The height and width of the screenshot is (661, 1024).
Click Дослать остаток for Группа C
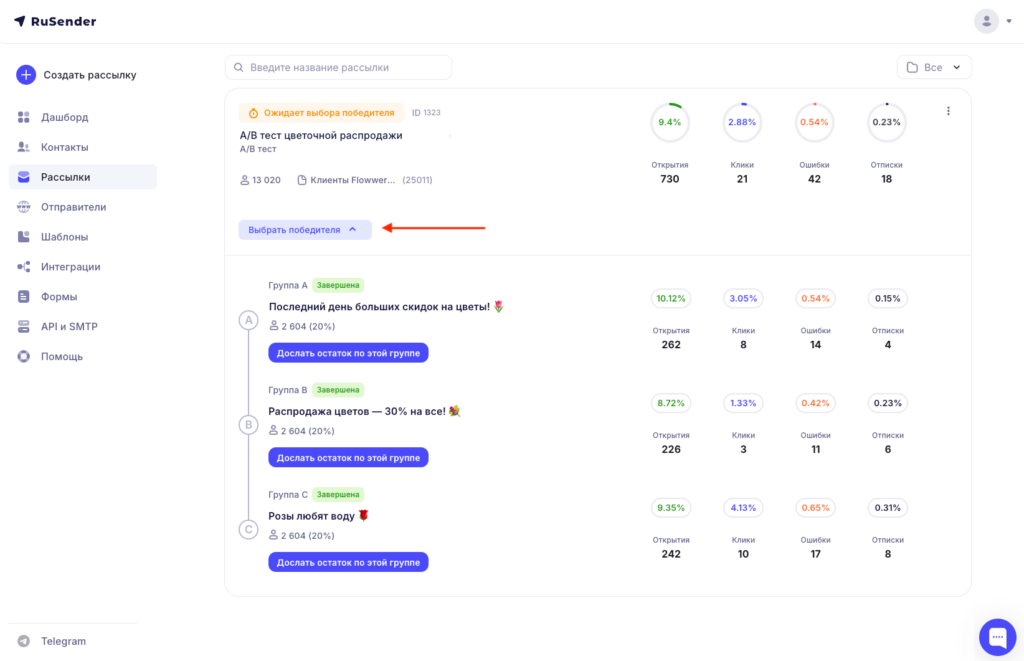point(348,562)
